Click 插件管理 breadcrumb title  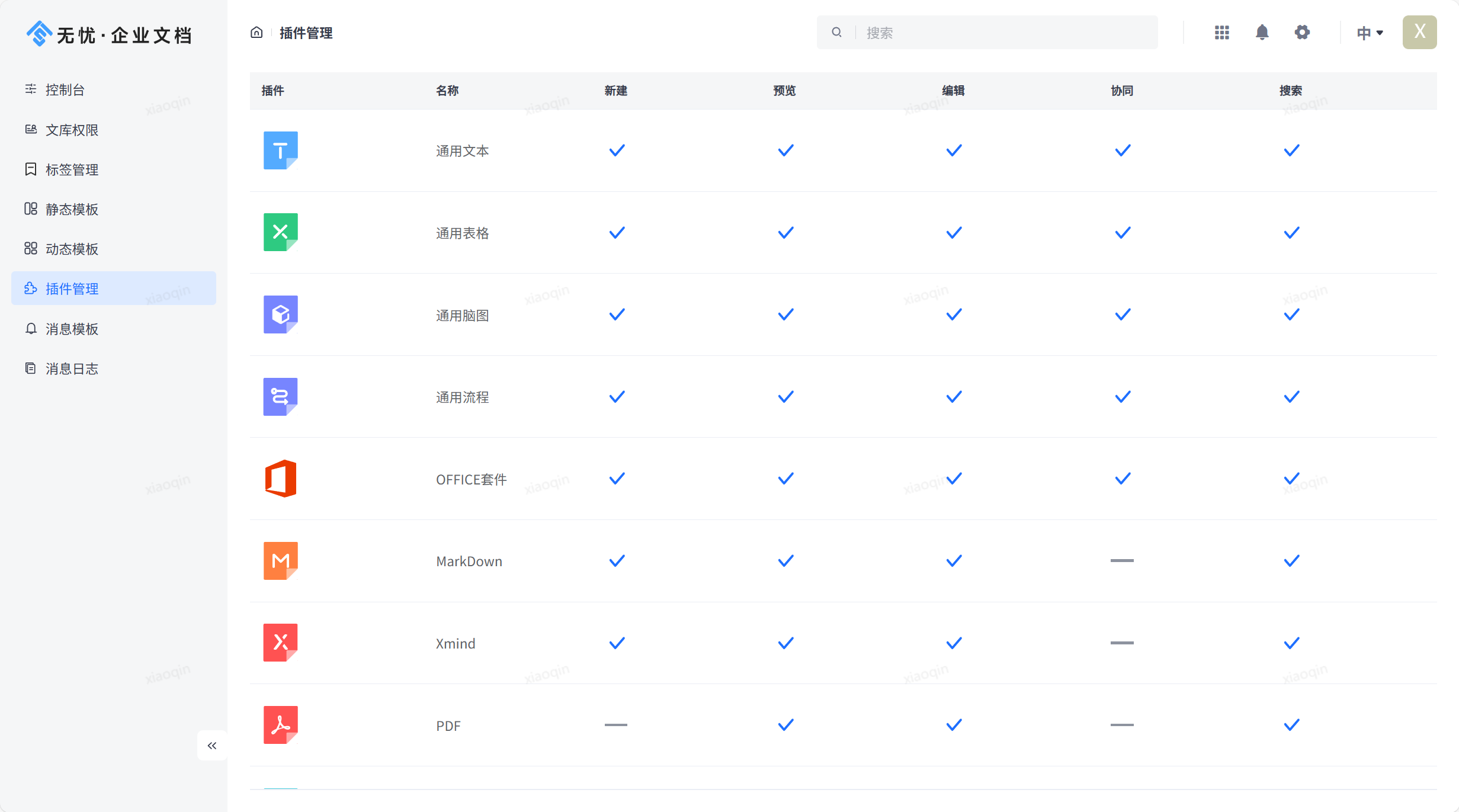pyautogui.click(x=306, y=33)
